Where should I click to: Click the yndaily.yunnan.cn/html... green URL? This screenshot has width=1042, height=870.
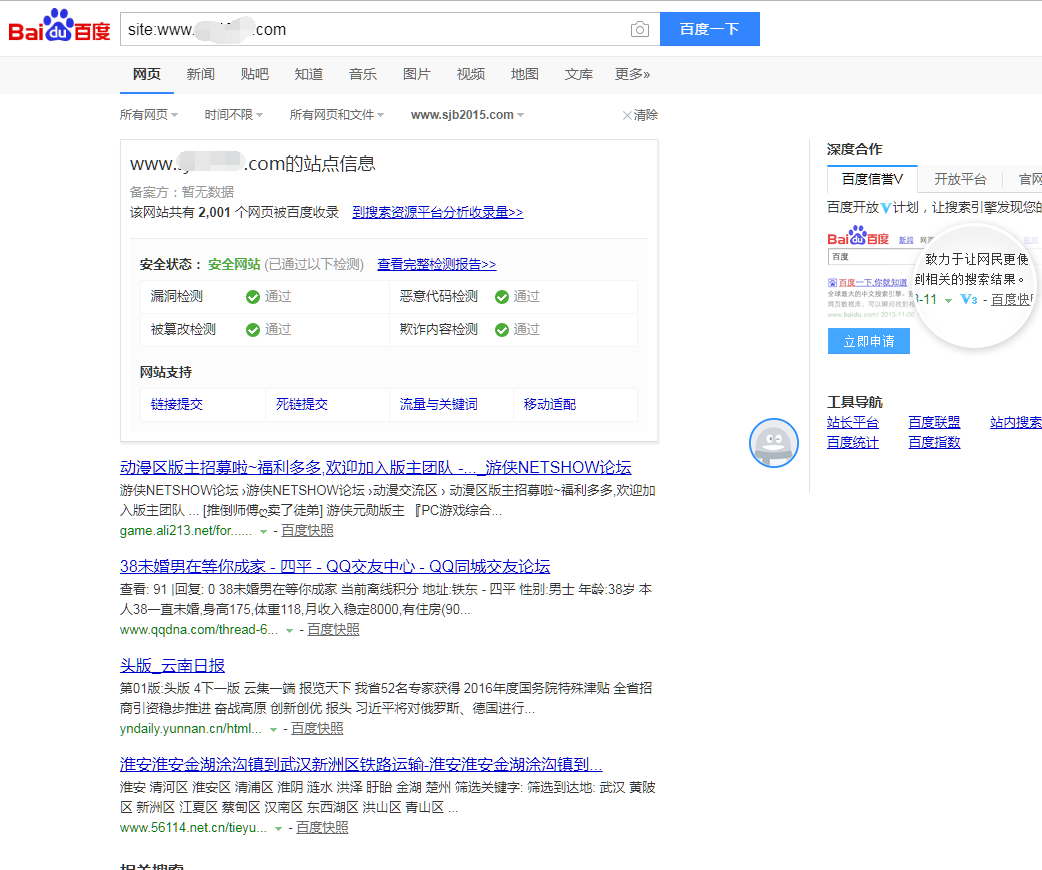pos(191,728)
